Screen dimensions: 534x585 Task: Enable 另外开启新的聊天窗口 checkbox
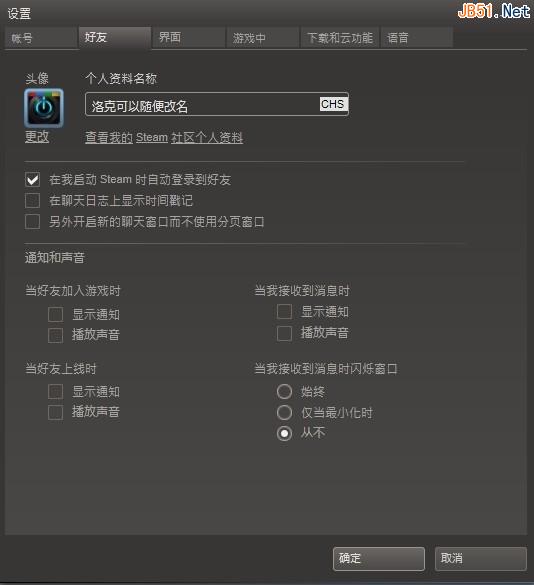[32, 221]
